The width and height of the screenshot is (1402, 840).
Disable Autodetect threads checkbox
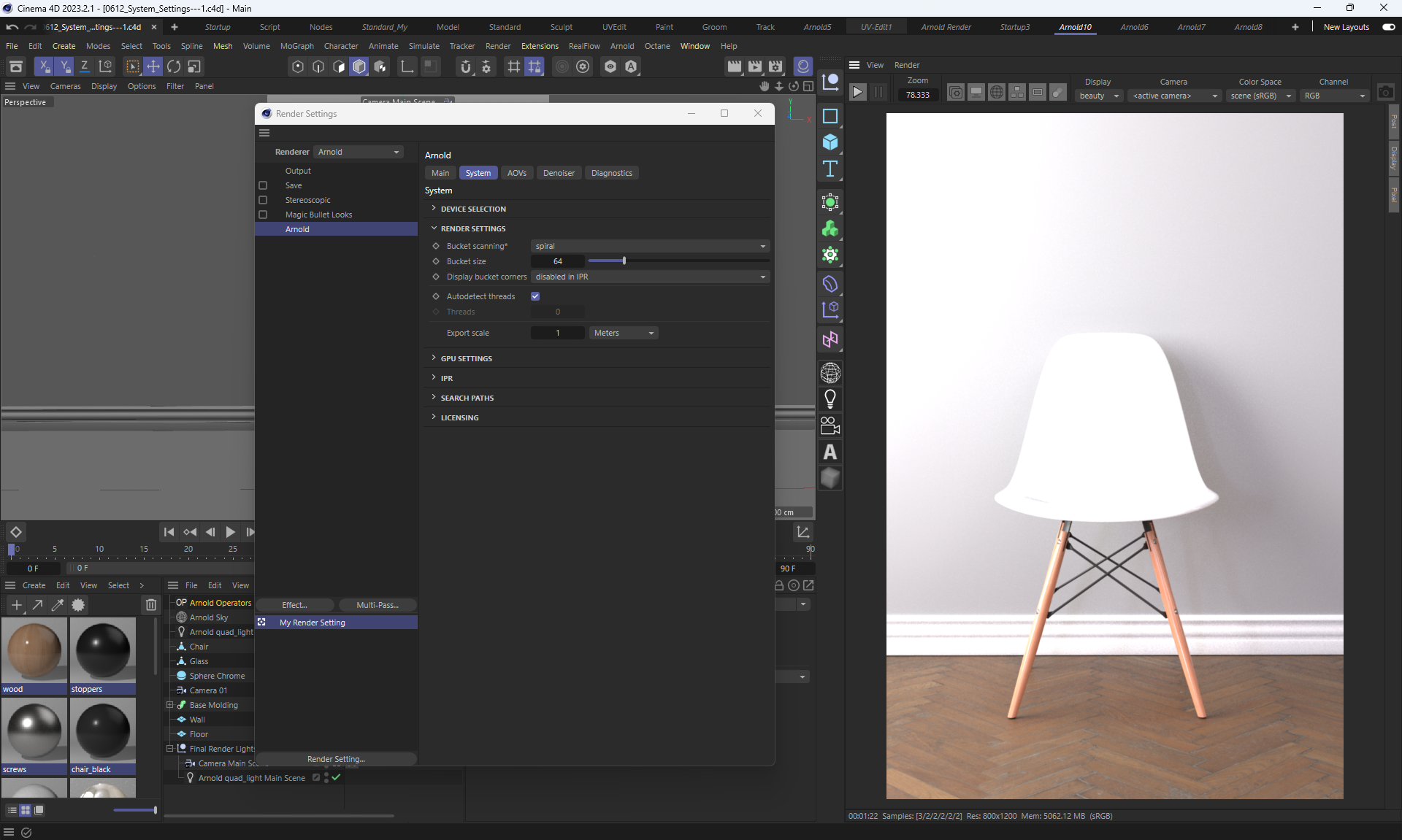[x=535, y=296]
